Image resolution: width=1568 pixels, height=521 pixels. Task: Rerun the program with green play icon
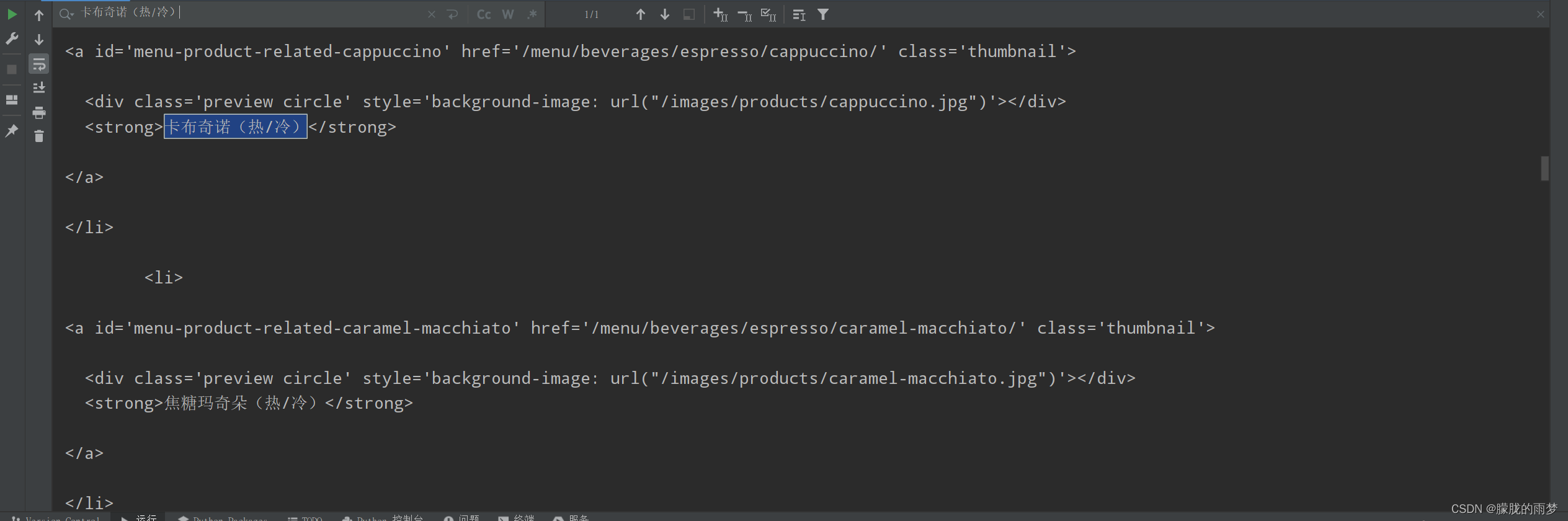pos(12,14)
